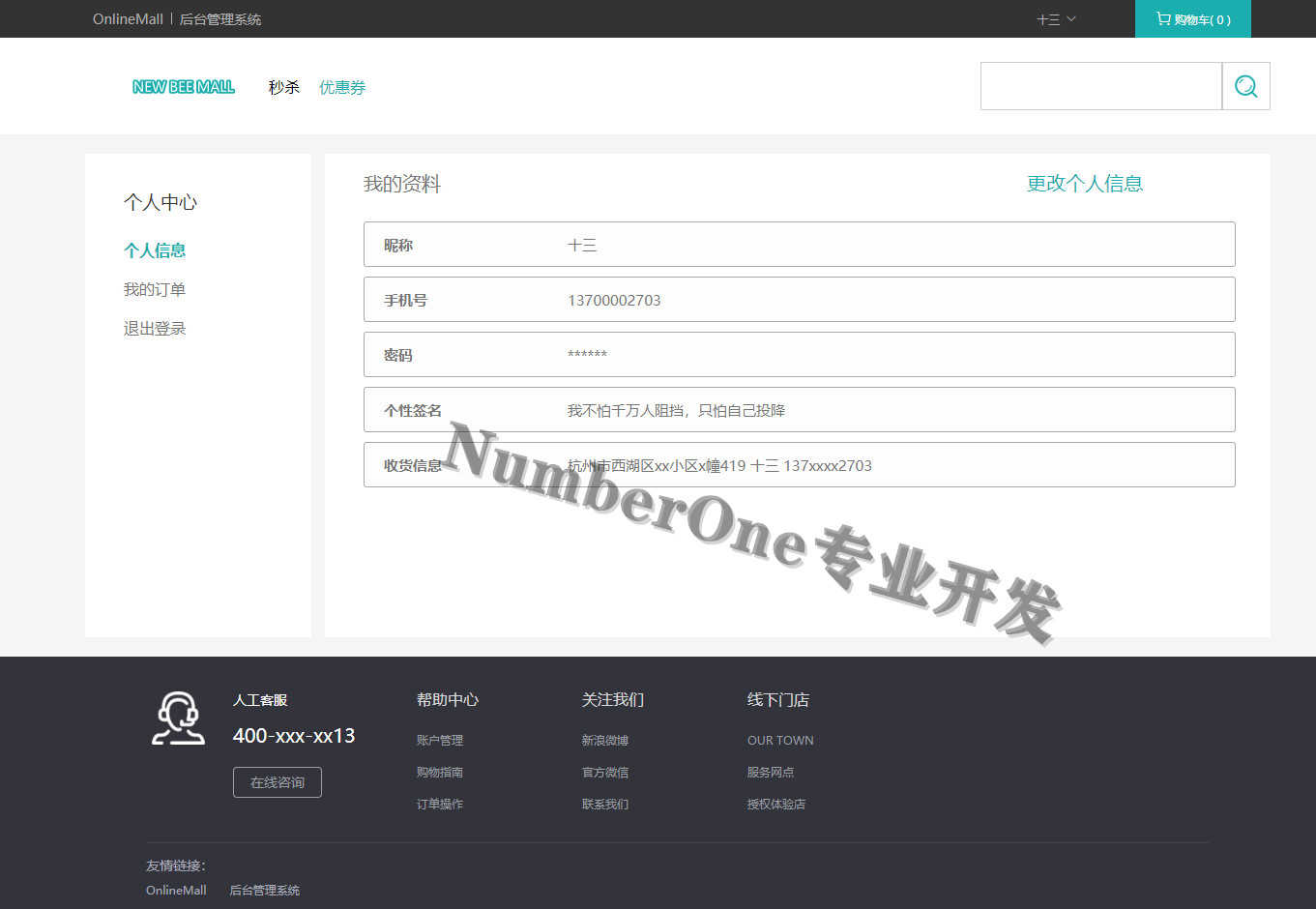
Task: Open 服务网点 footer link
Action: [771, 772]
